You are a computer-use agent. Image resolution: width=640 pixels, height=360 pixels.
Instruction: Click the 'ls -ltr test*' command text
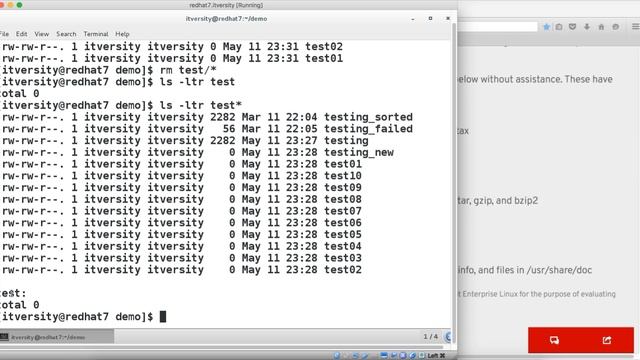coord(200,105)
